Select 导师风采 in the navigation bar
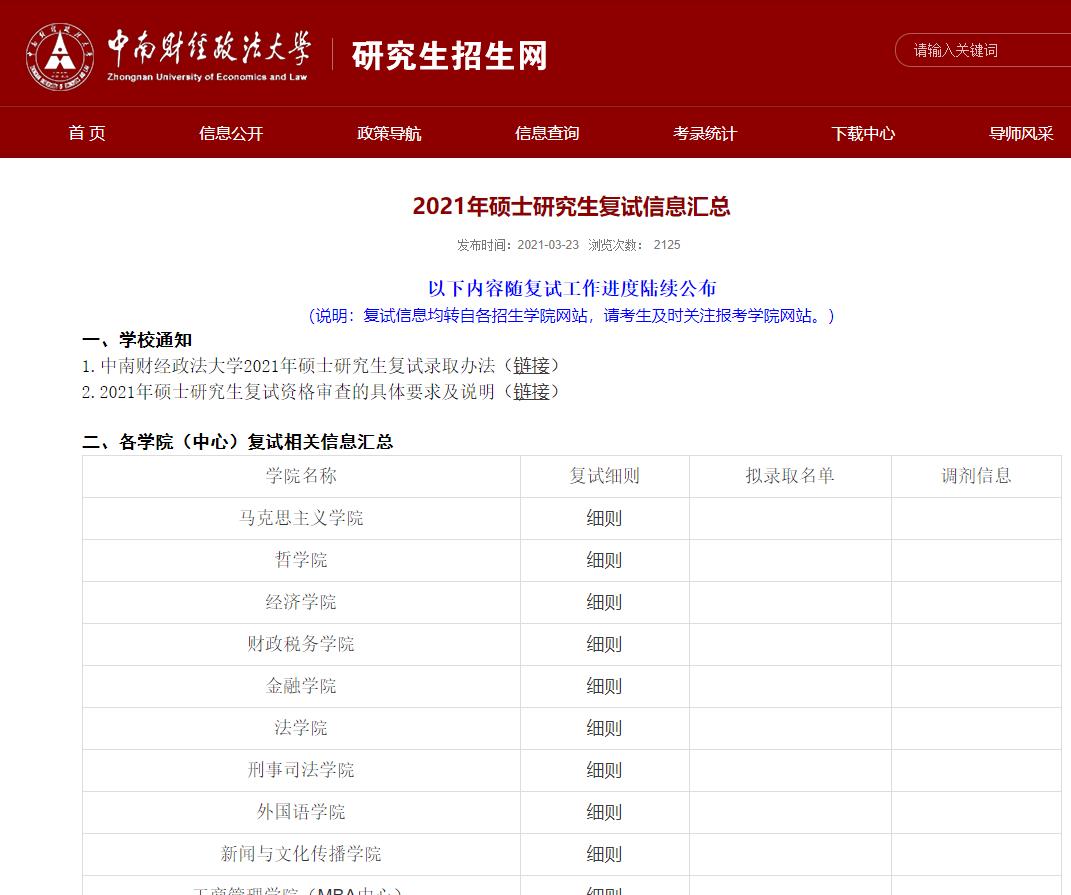 tap(1021, 133)
